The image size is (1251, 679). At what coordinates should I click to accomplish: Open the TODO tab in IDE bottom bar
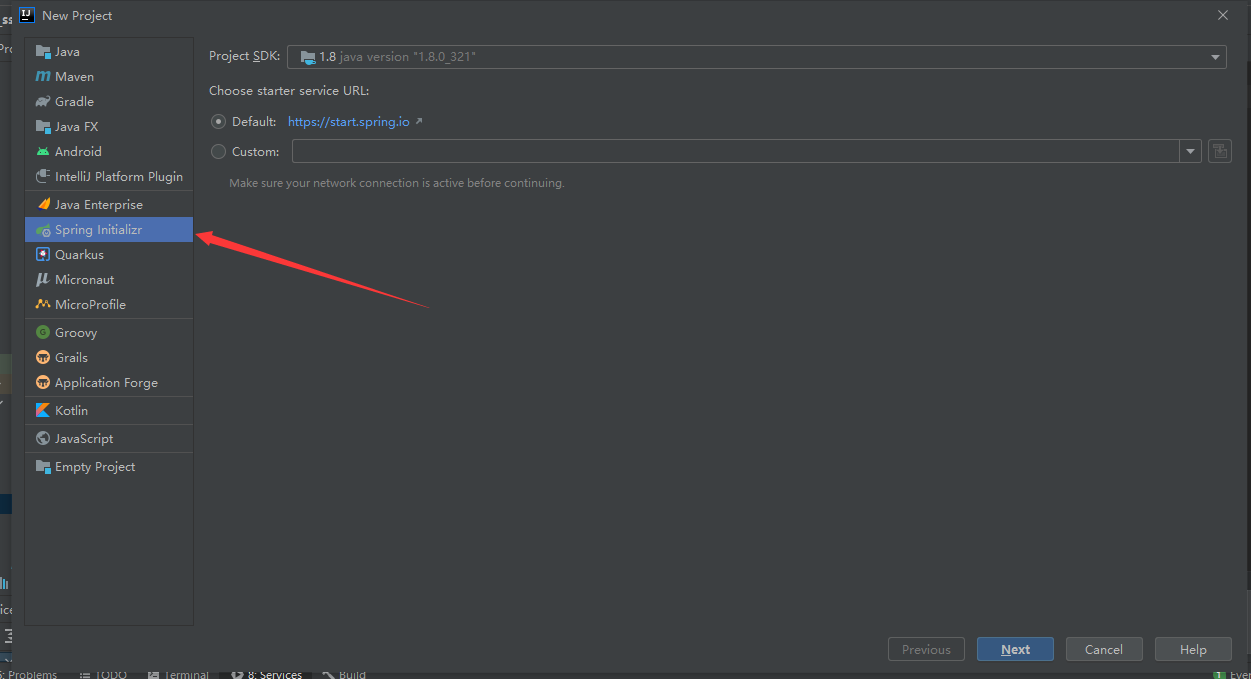click(x=103, y=674)
